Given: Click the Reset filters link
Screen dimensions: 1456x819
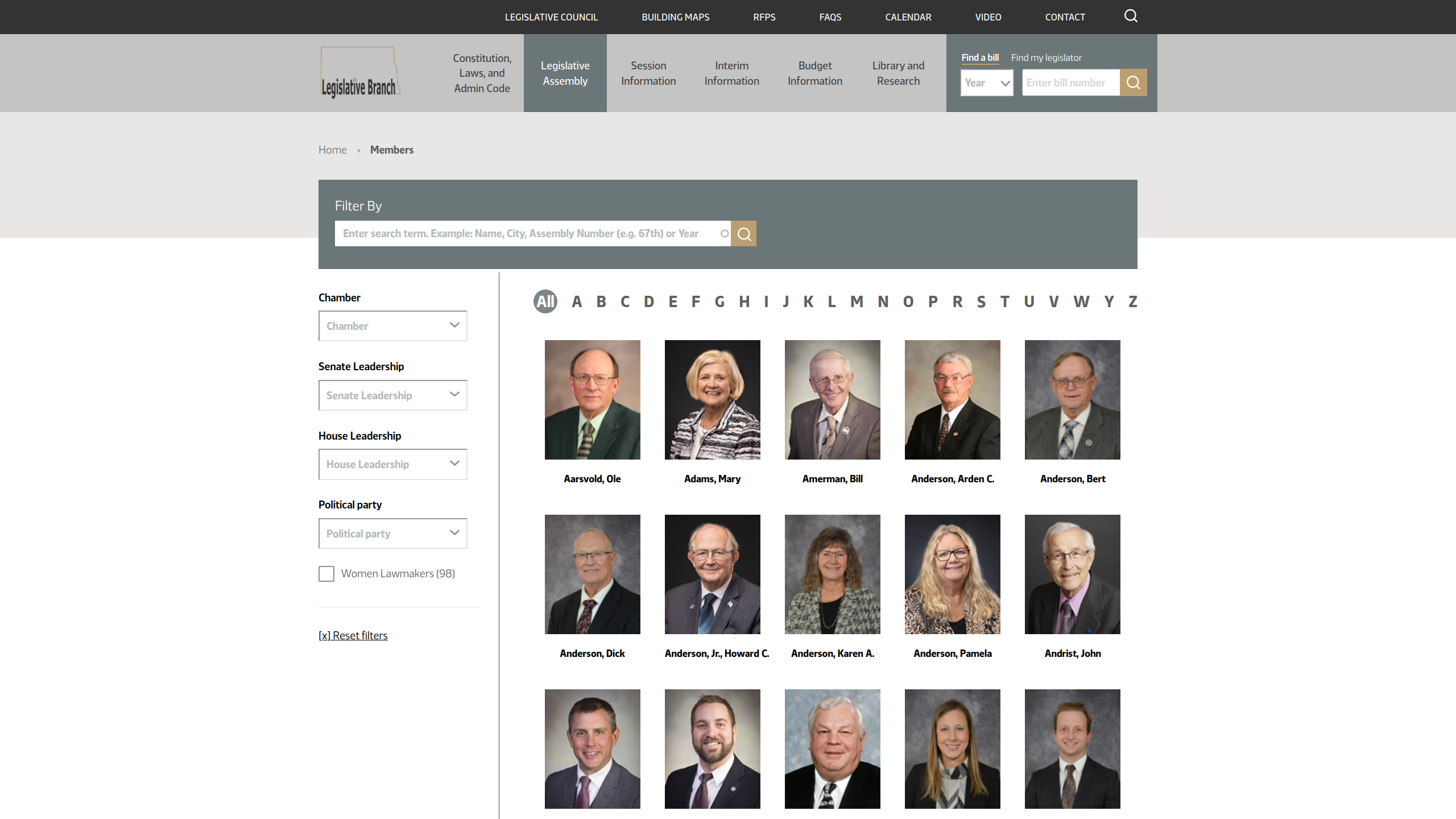Looking at the screenshot, I should [x=353, y=635].
